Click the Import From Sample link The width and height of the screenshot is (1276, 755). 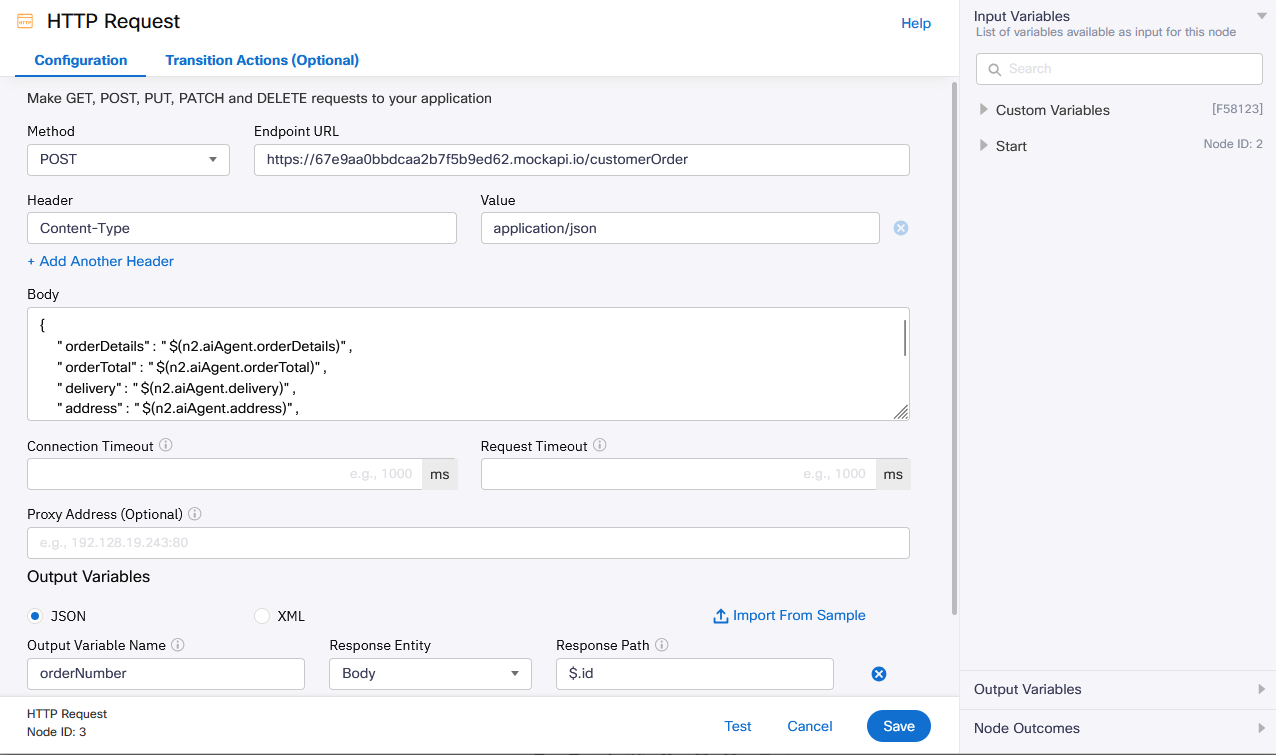point(789,616)
